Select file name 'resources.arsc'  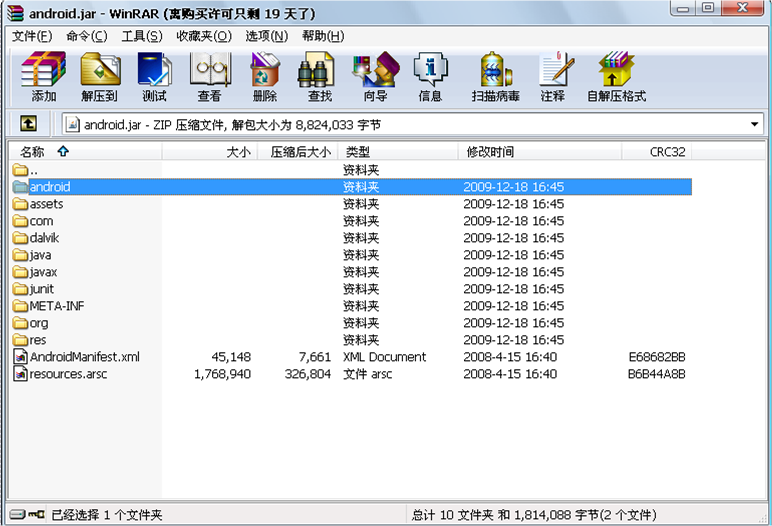click(x=68, y=374)
